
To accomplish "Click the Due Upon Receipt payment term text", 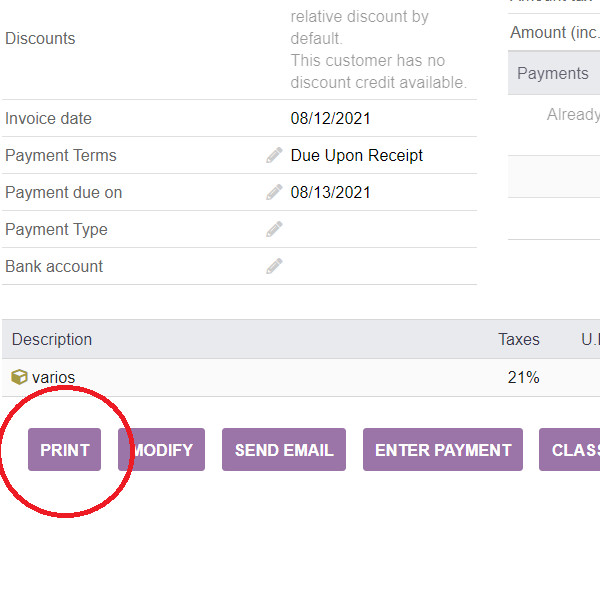I will coord(356,155).
